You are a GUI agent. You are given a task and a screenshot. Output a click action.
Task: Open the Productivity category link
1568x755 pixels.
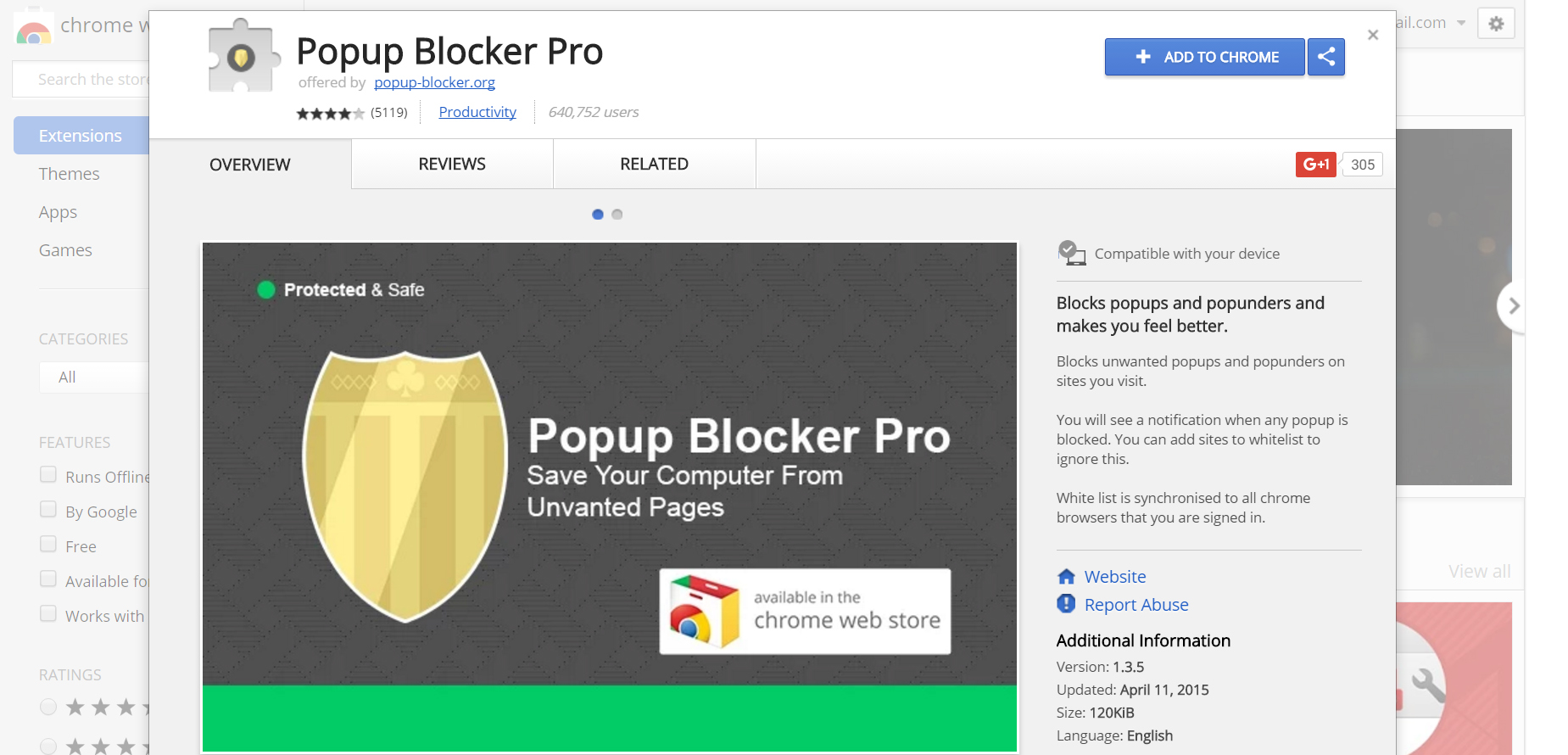pos(477,112)
